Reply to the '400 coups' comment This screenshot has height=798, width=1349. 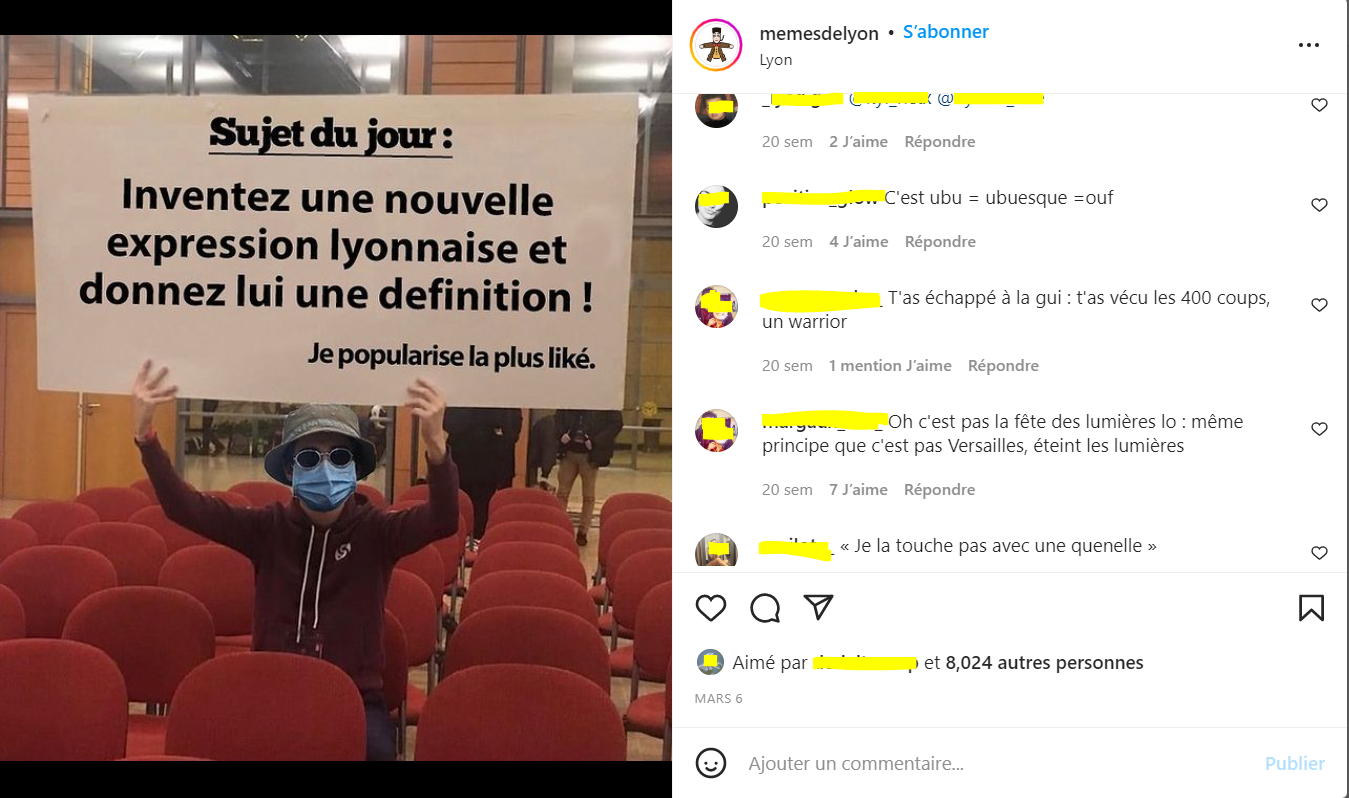click(x=1003, y=365)
